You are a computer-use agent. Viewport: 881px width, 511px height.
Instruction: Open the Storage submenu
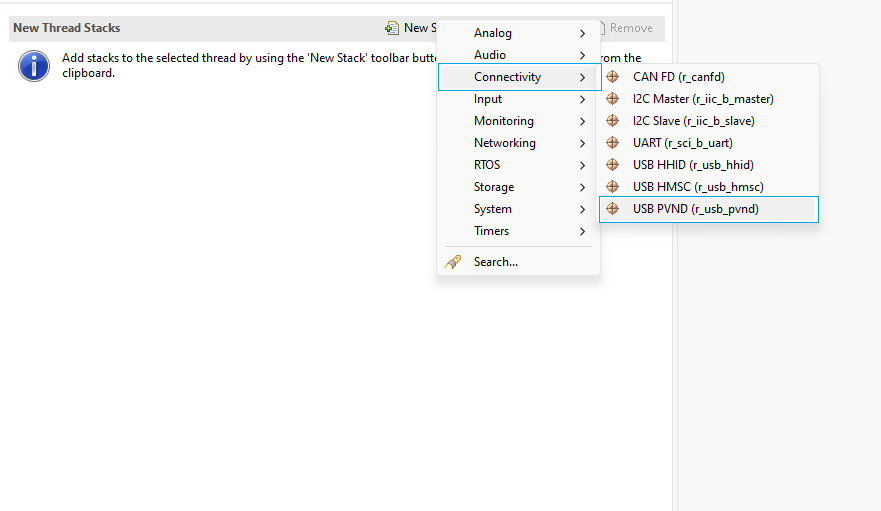(518, 187)
